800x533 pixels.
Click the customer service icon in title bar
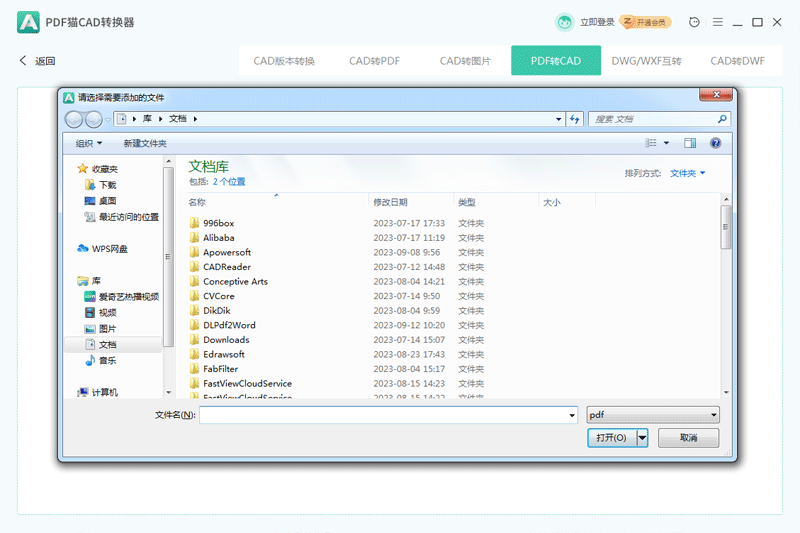click(695, 22)
